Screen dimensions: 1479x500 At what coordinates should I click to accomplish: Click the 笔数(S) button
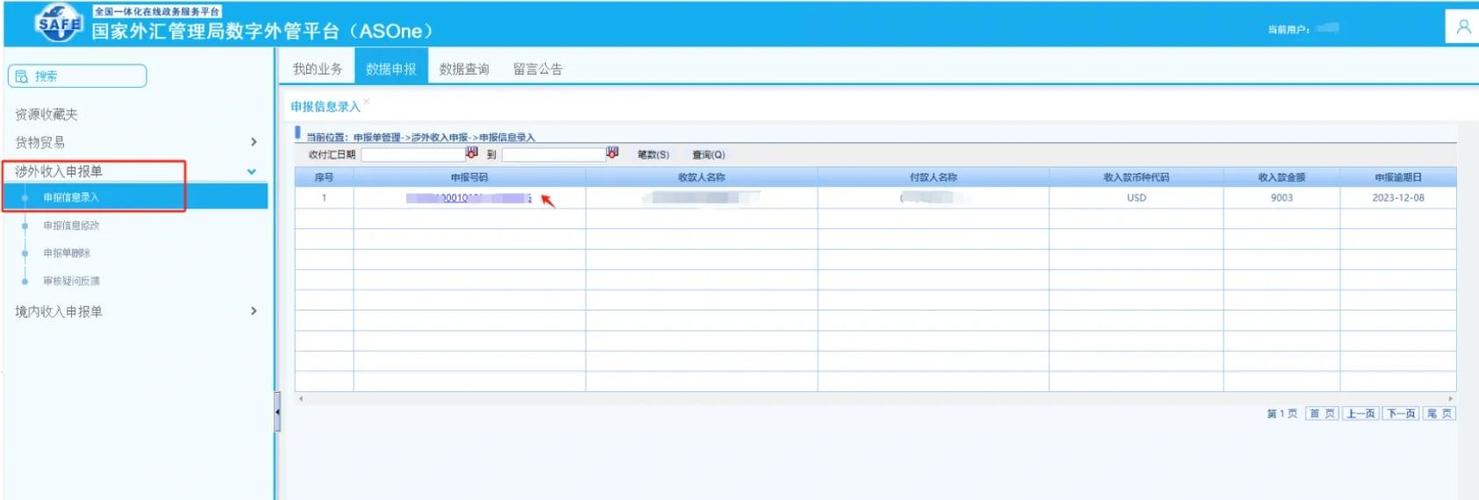point(653,155)
